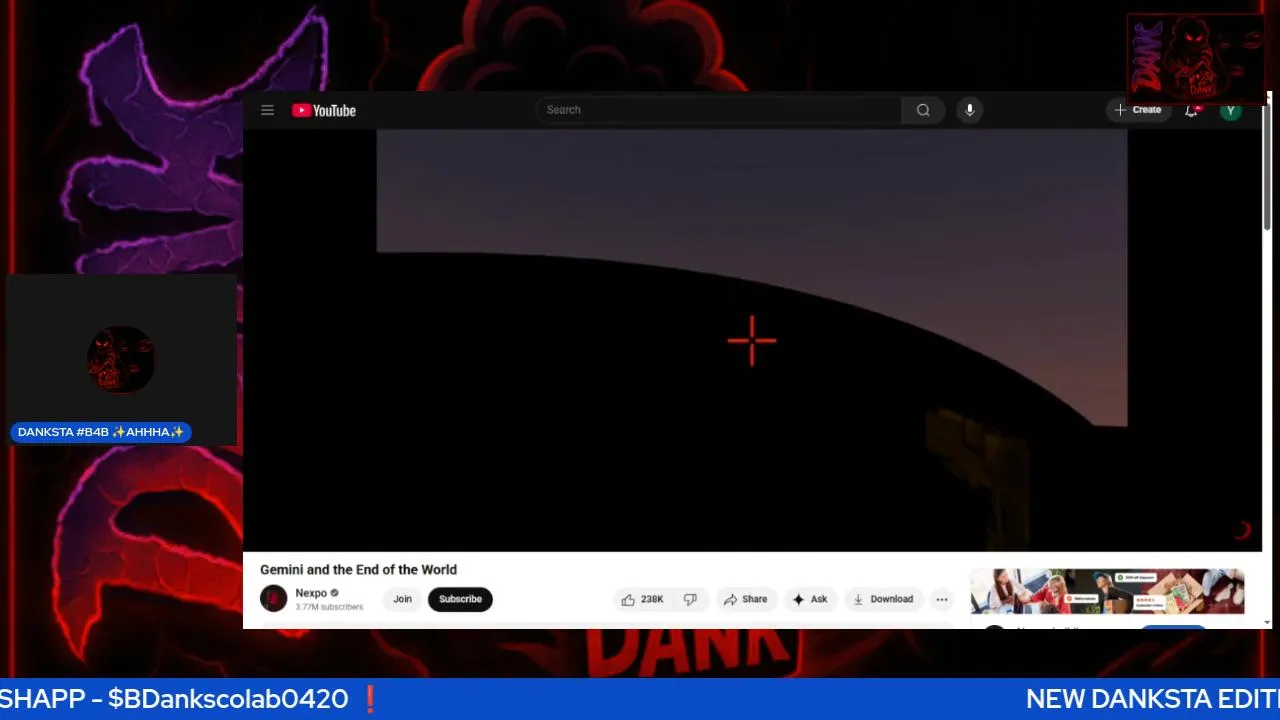
Task: Click the Dank logo in top-right corner
Action: coord(1195,58)
